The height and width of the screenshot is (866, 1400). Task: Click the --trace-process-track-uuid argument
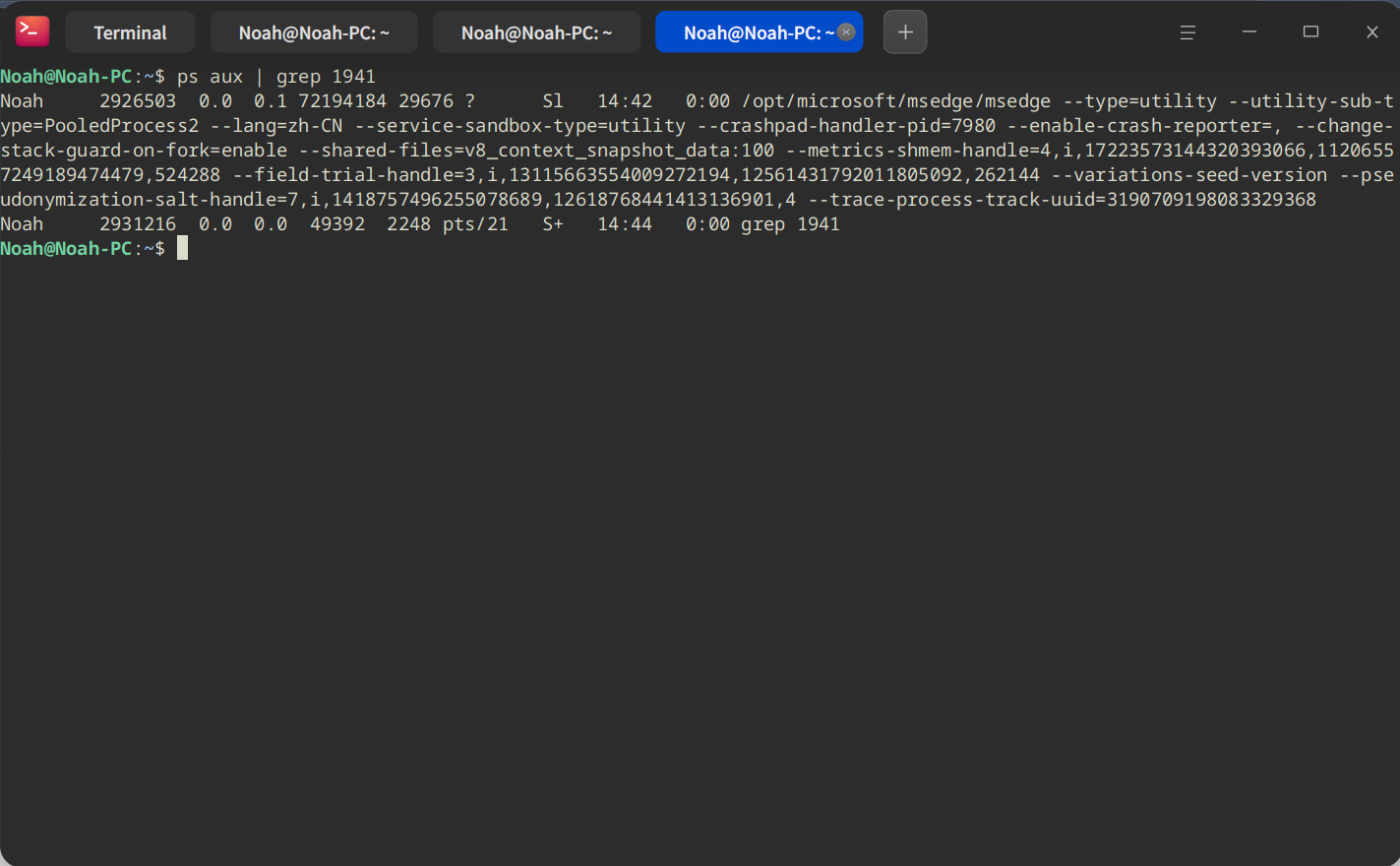[x=1063, y=200]
